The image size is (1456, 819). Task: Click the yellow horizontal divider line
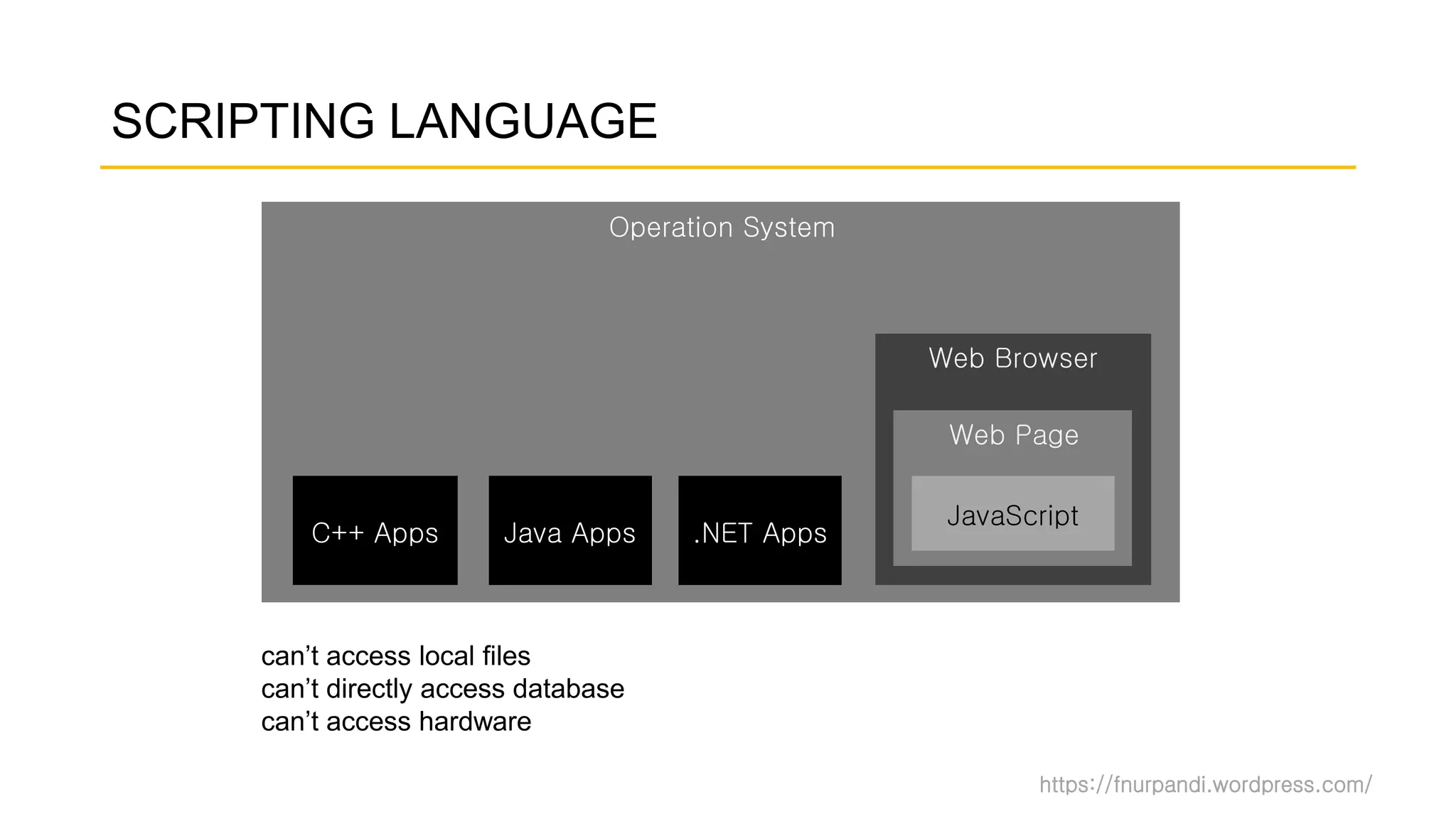coord(727,167)
